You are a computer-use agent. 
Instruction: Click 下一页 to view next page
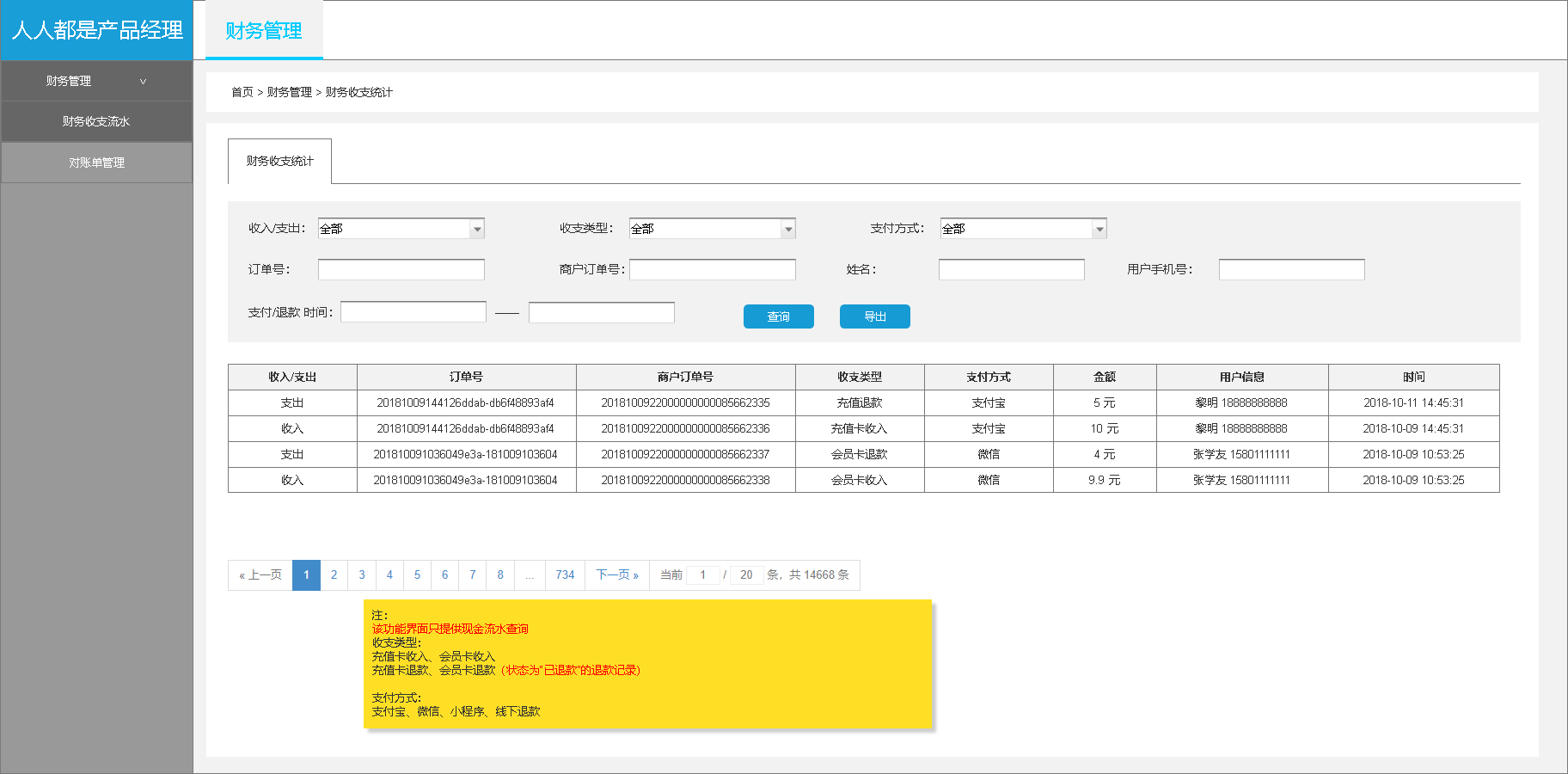(617, 574)
